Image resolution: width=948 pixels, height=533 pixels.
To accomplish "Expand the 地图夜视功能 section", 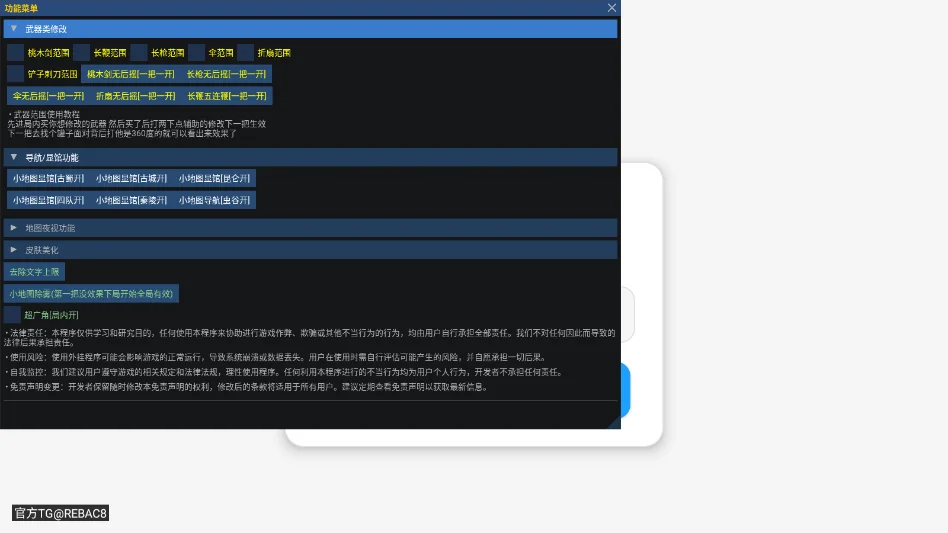I will 310,228.
